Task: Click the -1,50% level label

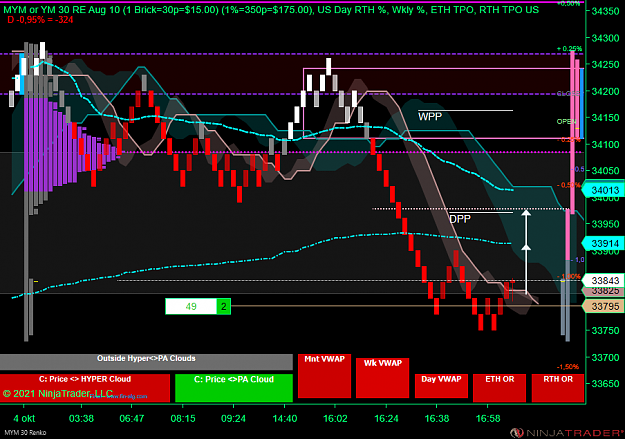Action: pos(568,367)
